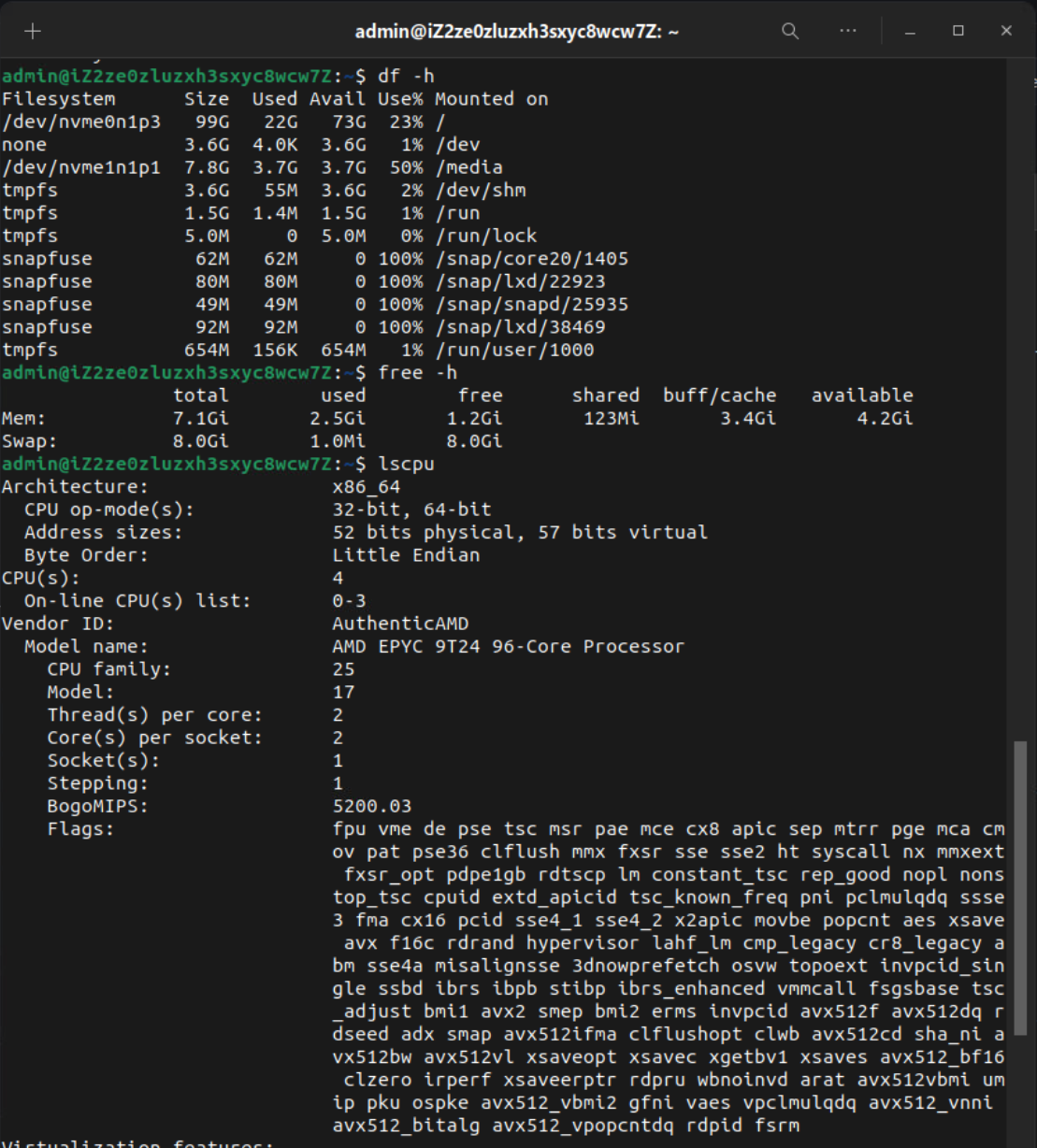Click the /dev/nvme0n1p3 filesystem entry

point(81,122)
